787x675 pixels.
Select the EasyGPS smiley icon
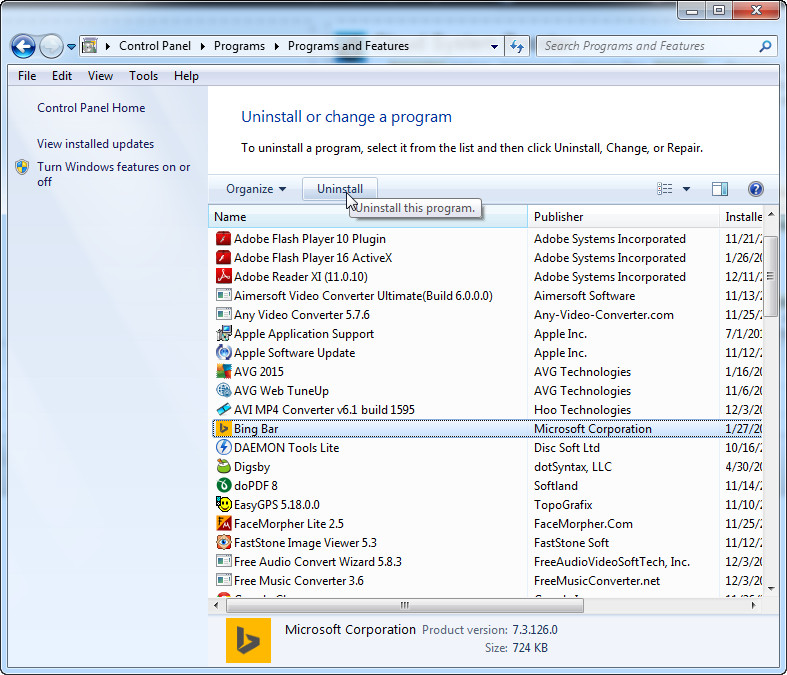pyautogui.click(x=223, y=504)
